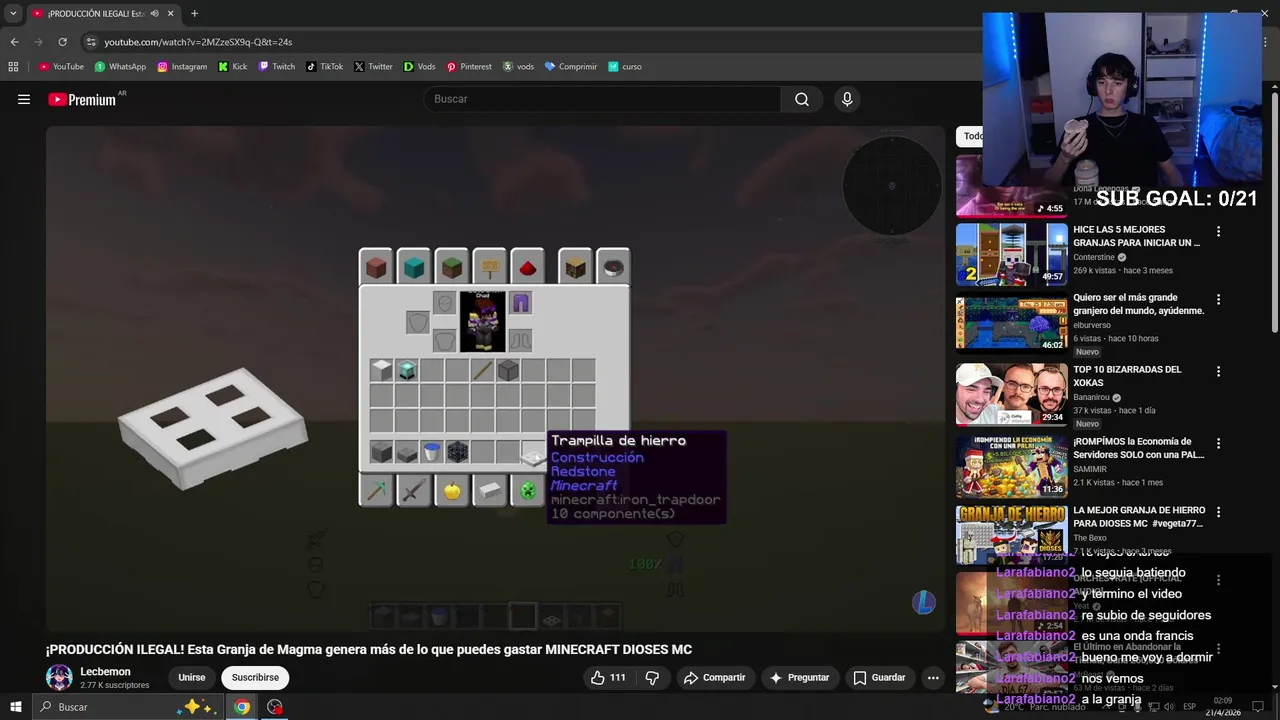1280x720 pixels.
Task: Save video with Guardar button
Action: point(879,677)
